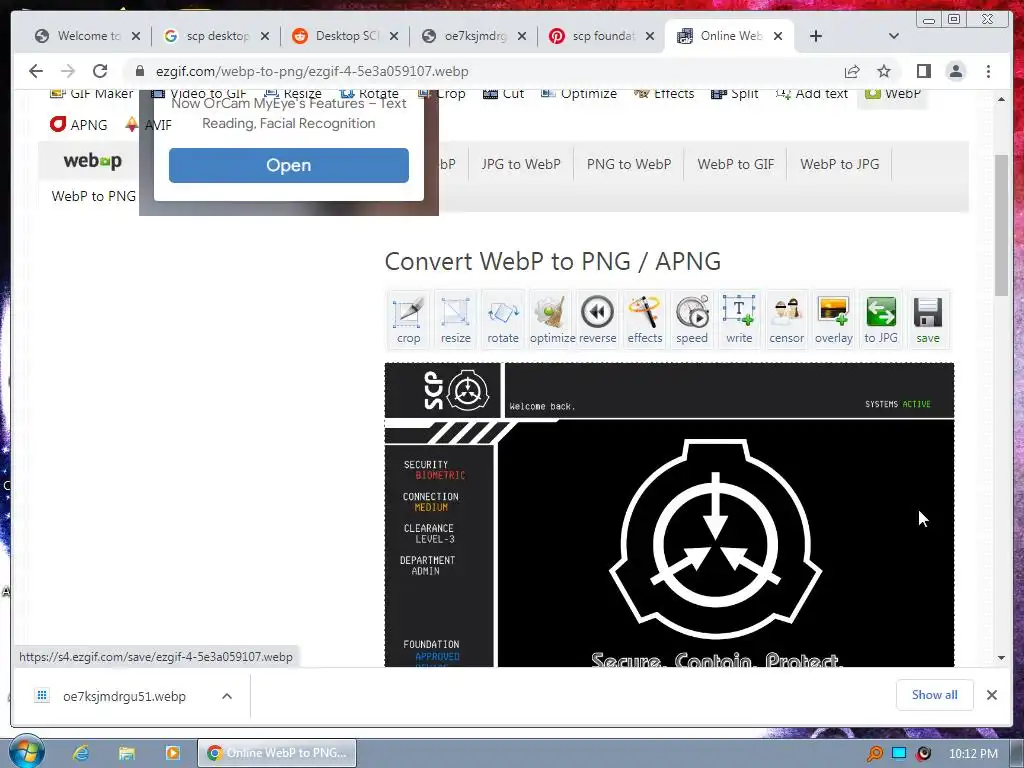This screenshot has height=768, width=1024.
Task: Share this page via the share icon
Action: click(852, 71)
